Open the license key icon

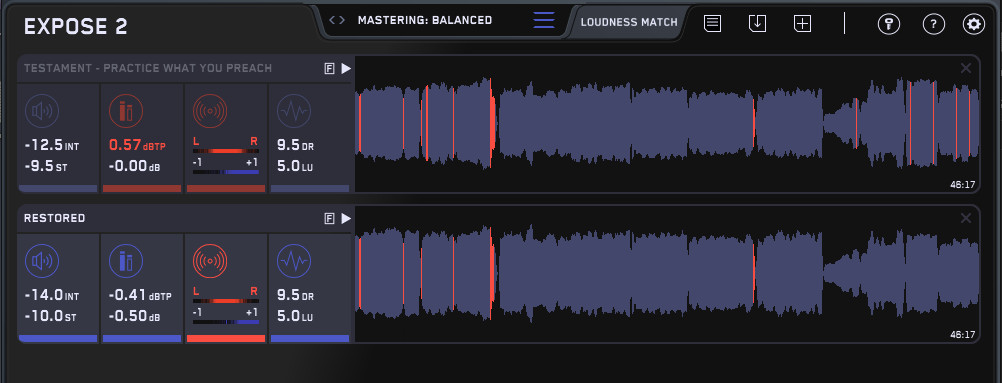888,24
